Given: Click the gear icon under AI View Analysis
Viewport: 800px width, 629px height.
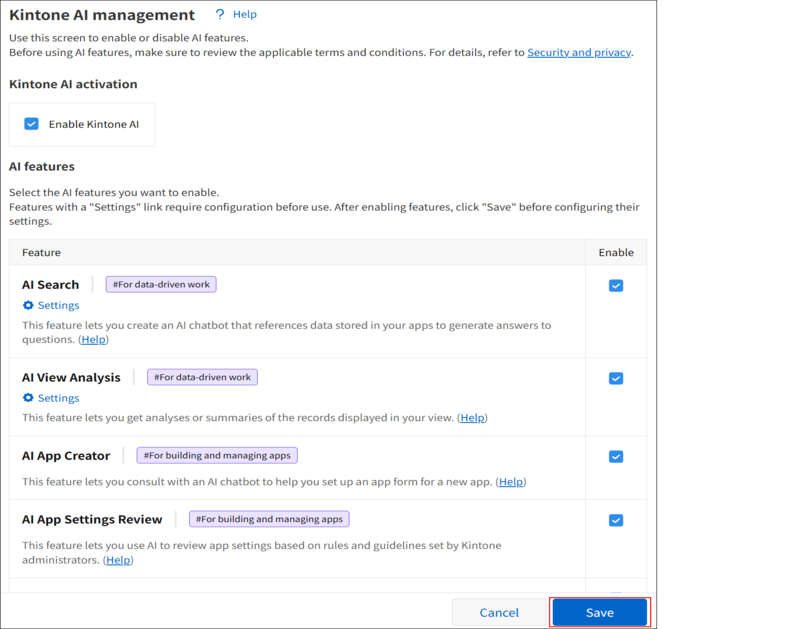Looking at the screenshot, I should click(x=28, y=398).
